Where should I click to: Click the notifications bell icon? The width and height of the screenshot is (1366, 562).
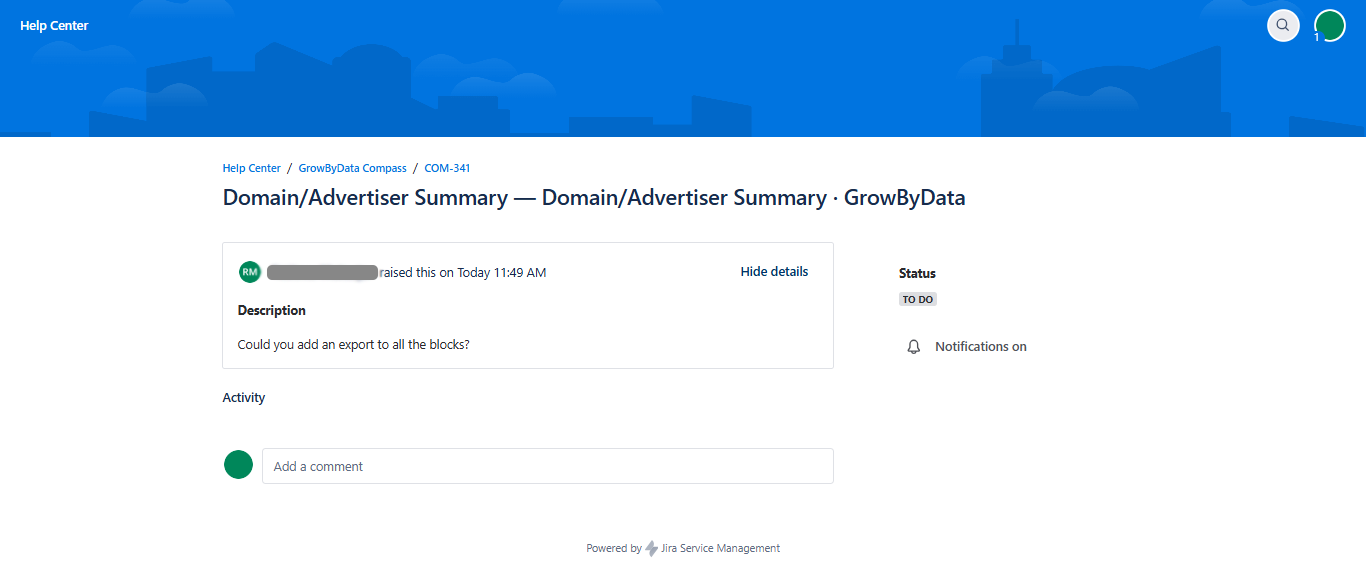[x=913, y=347]
